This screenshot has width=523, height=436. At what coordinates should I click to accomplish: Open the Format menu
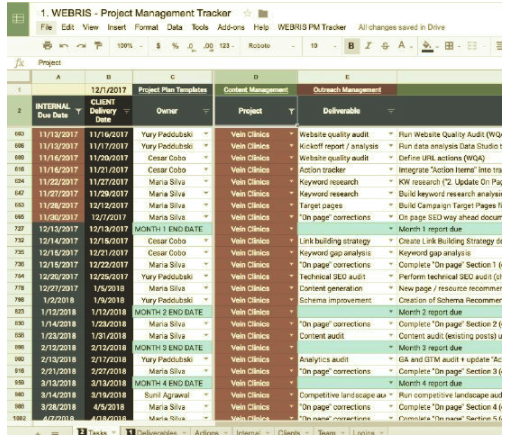(x=146, y=27)
